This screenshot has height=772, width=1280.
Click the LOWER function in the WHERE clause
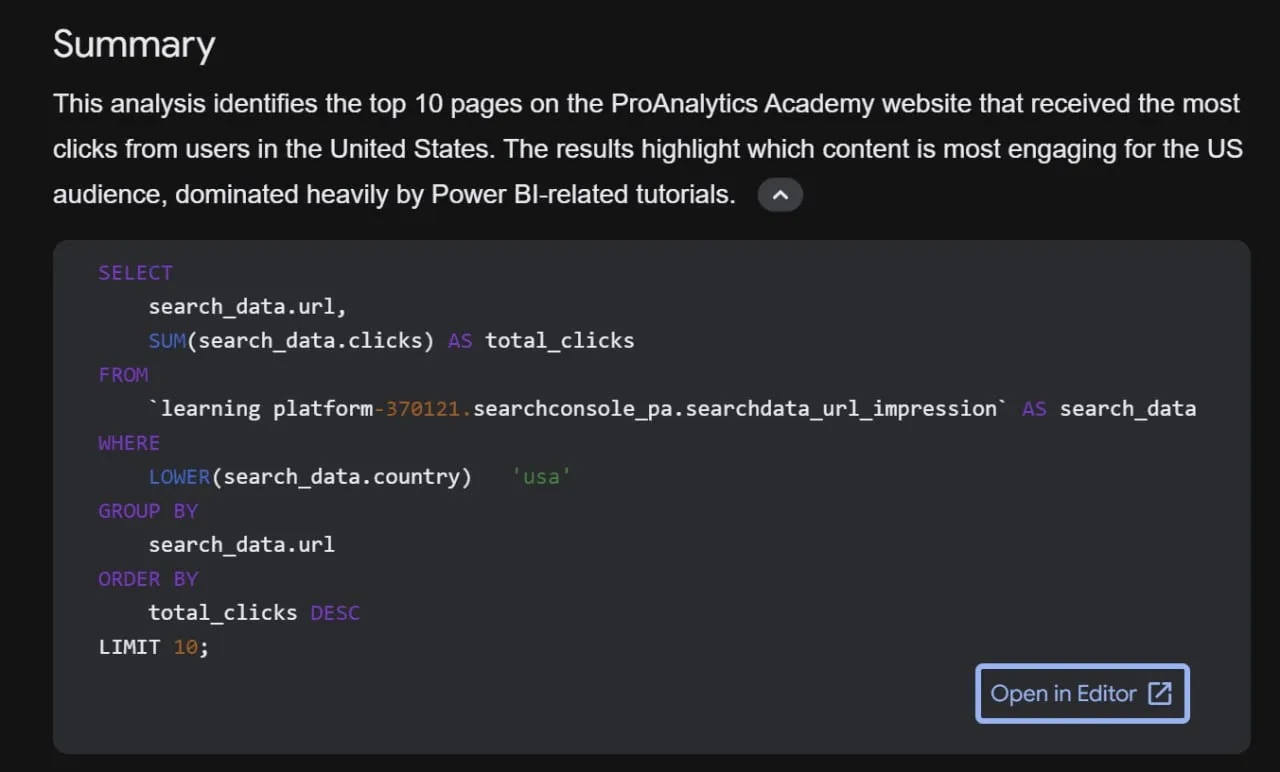pos(179,477)
